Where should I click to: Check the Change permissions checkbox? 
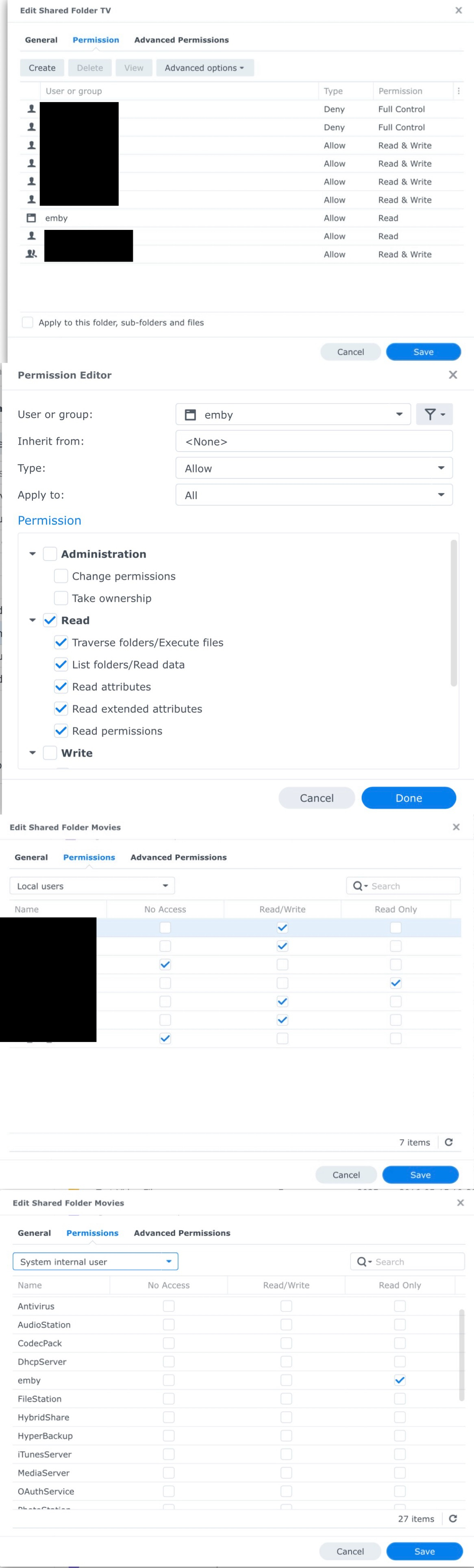click(x=61, y=576)
